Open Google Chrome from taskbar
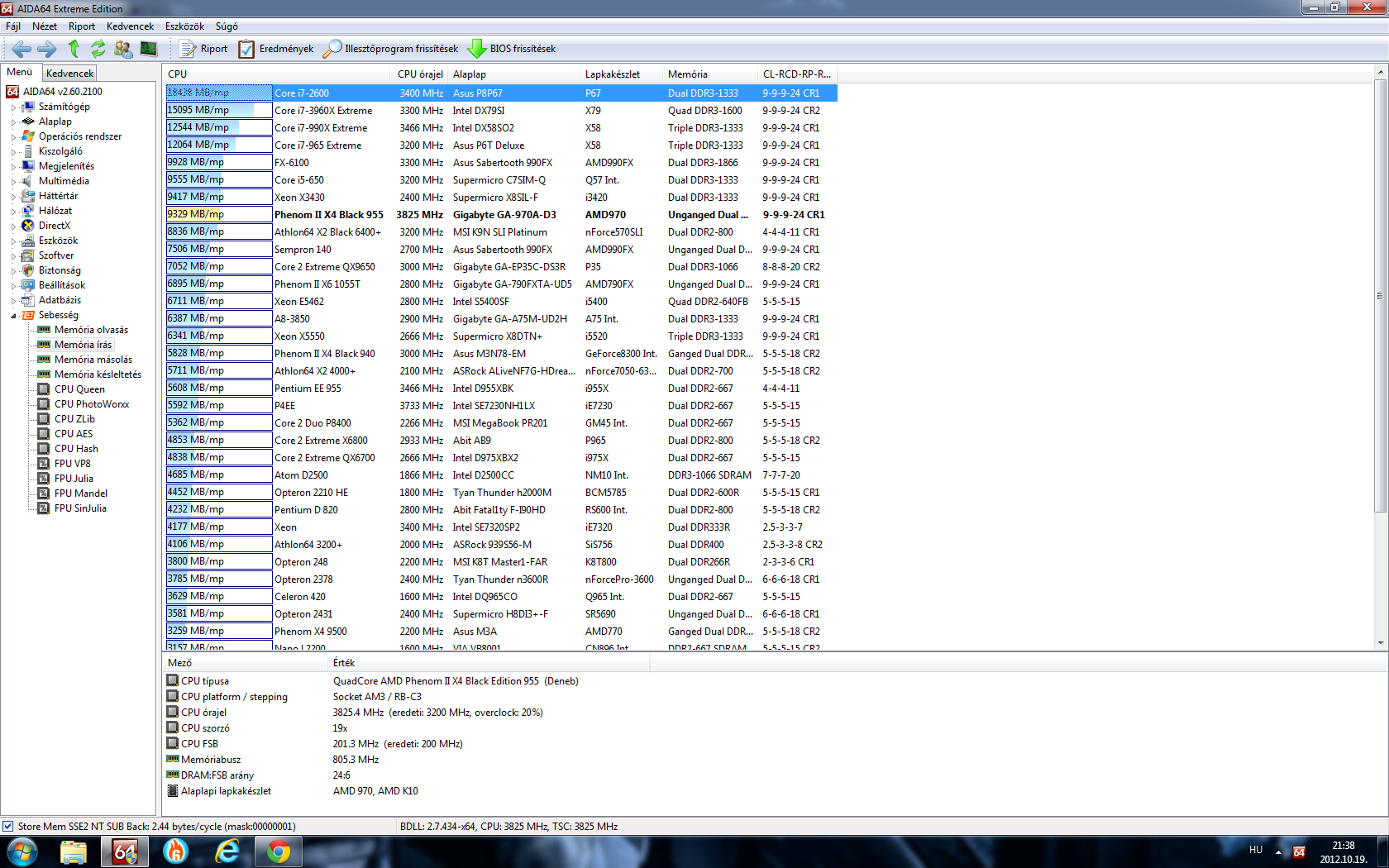1389x868 pixels. 279,851
